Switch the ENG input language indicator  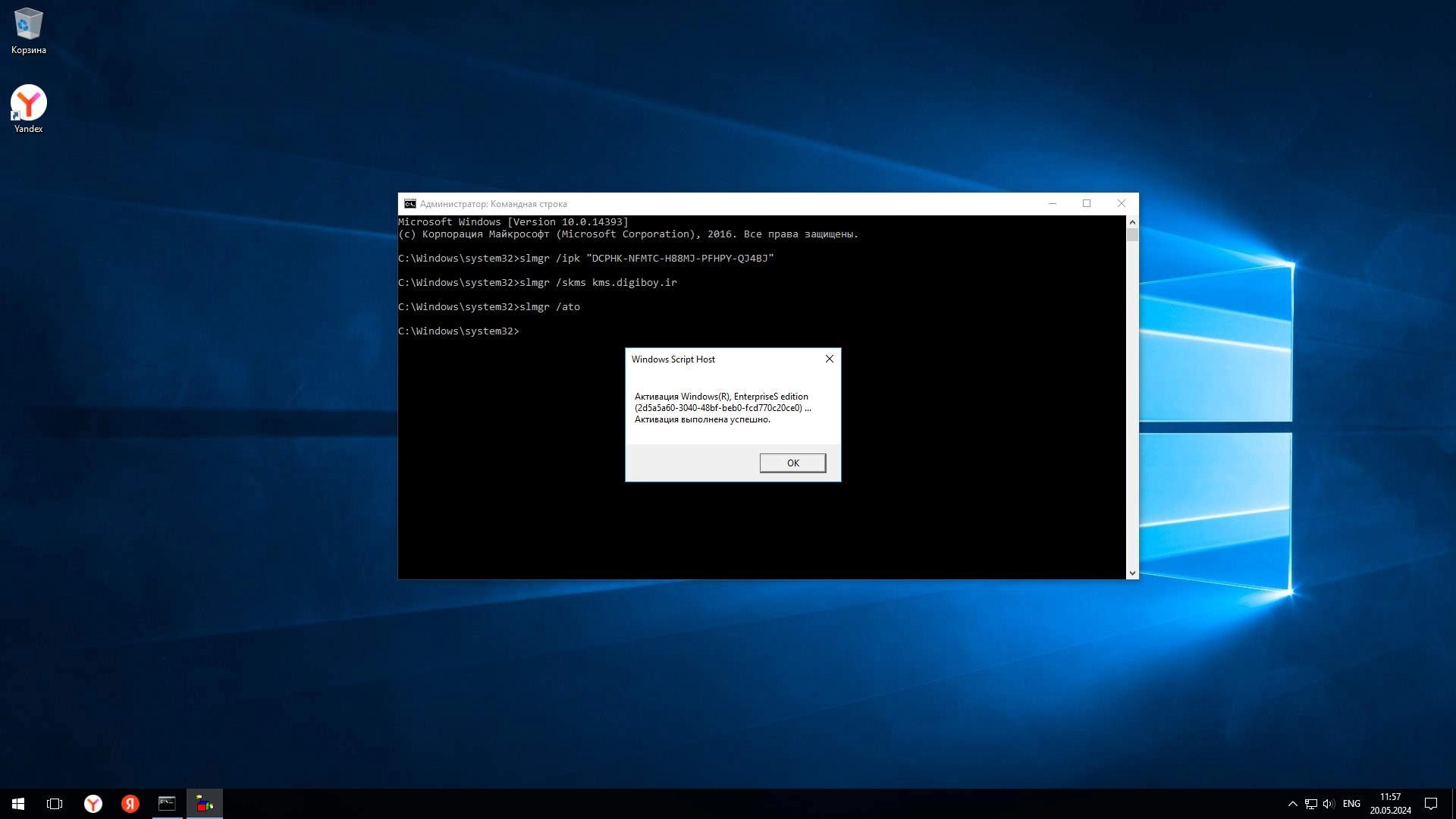[1351, 803]
